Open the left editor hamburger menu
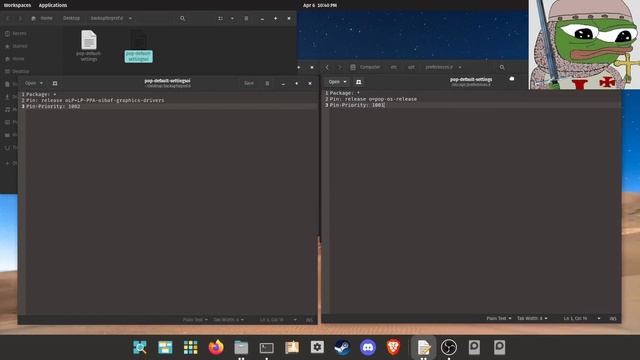Screen dimensions: 640x360 267,83
